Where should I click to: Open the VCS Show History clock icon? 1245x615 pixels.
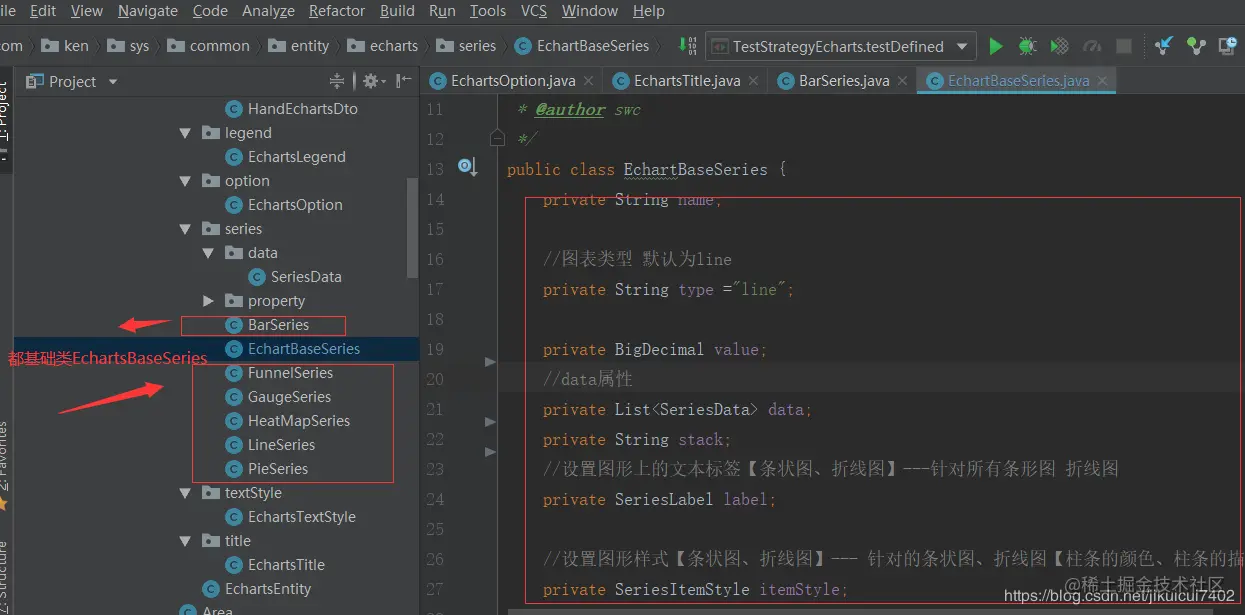1227,46
